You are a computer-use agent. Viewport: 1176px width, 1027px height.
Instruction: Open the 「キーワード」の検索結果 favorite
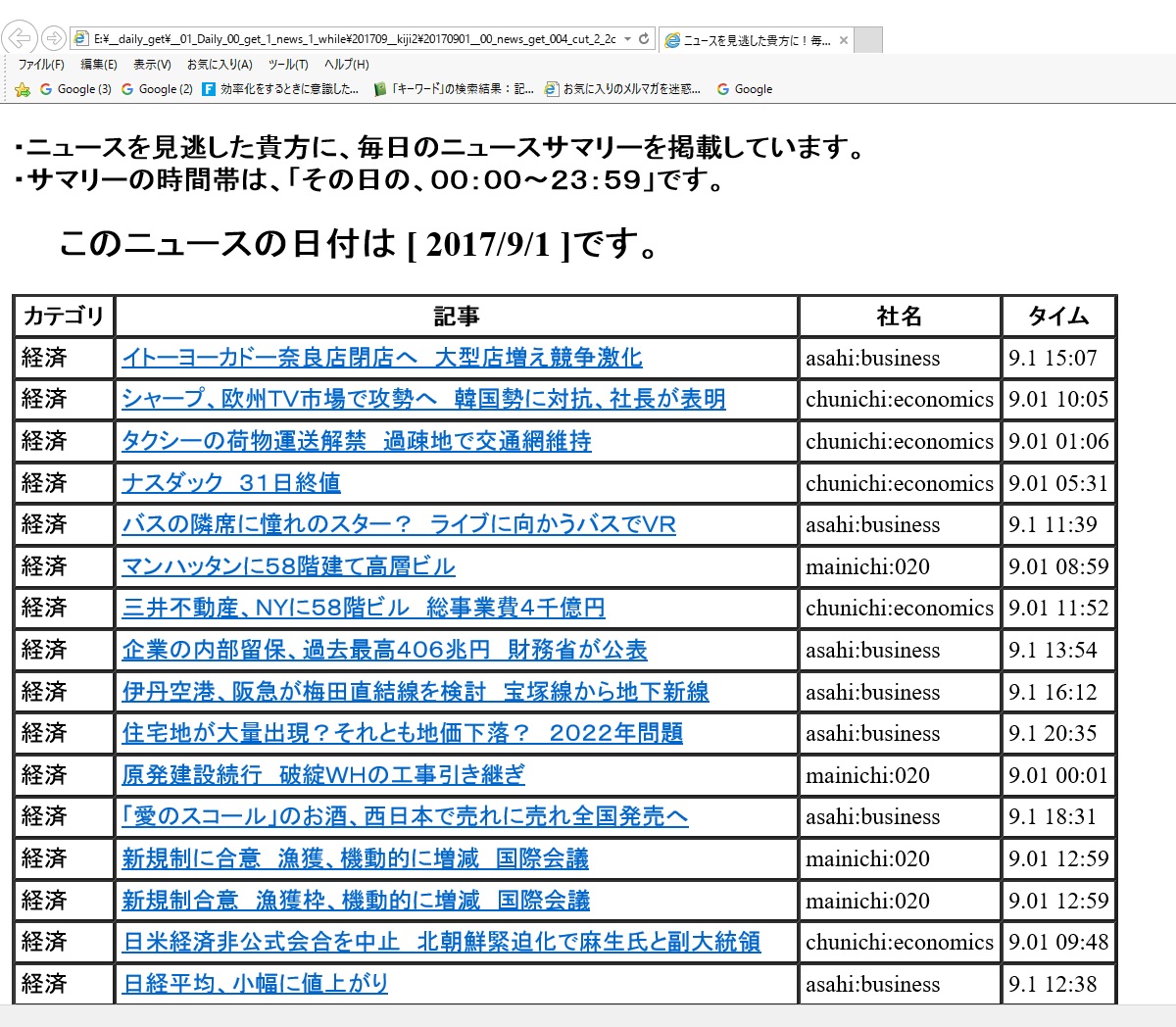(454, 89)
